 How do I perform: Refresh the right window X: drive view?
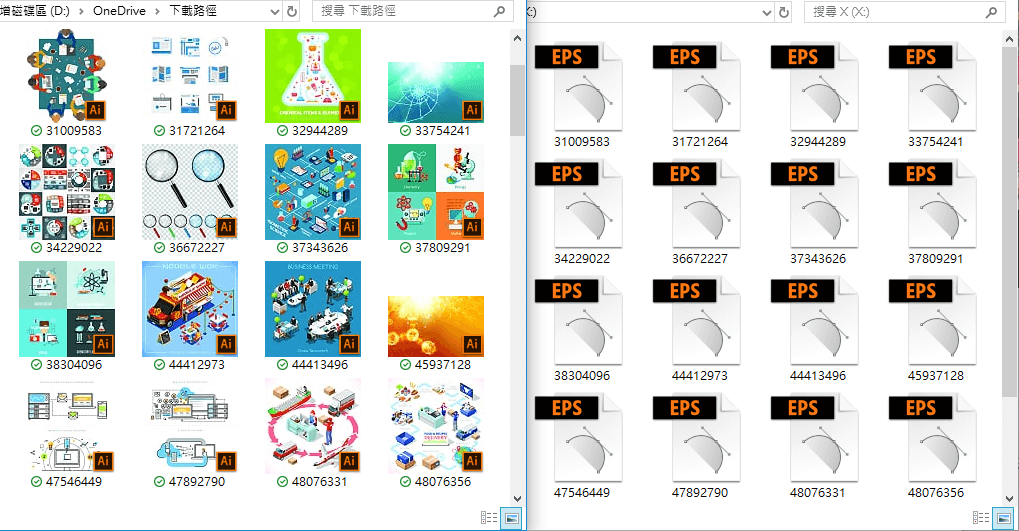point(784,12)
